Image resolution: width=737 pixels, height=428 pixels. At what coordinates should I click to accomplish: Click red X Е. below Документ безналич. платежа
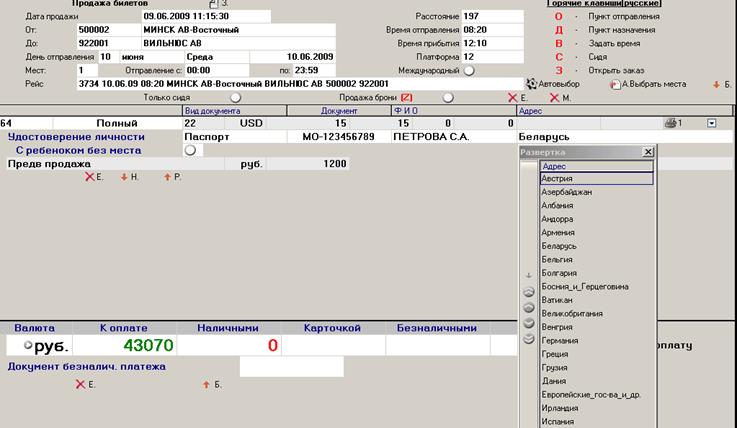pos(80,384)
